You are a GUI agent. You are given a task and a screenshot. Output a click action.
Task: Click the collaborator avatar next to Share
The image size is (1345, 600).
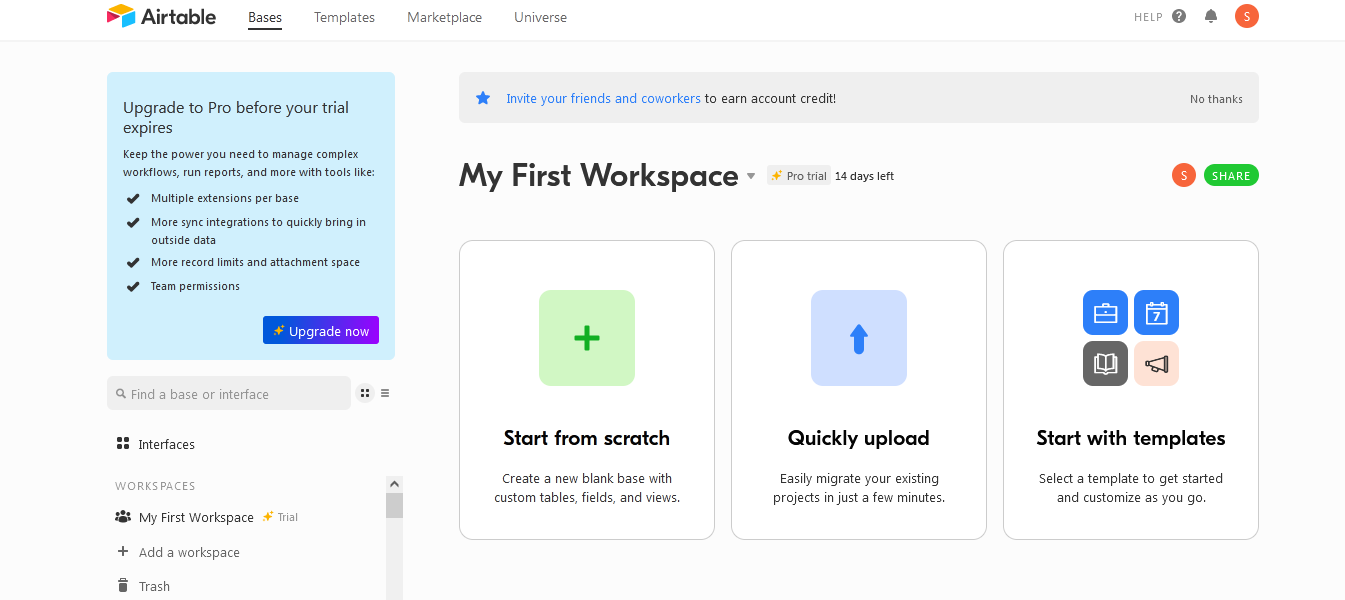click(x=1184, y=175)
